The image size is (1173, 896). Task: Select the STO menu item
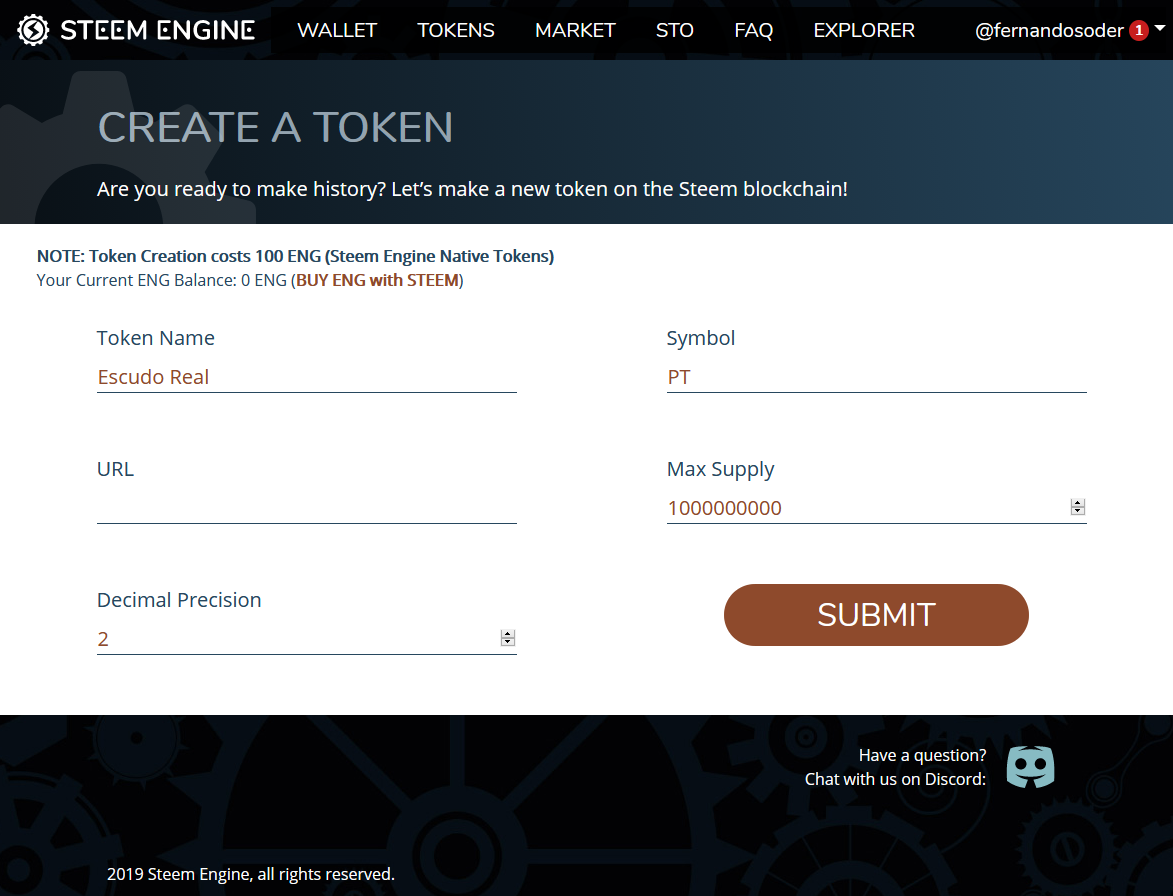point(675,31)
